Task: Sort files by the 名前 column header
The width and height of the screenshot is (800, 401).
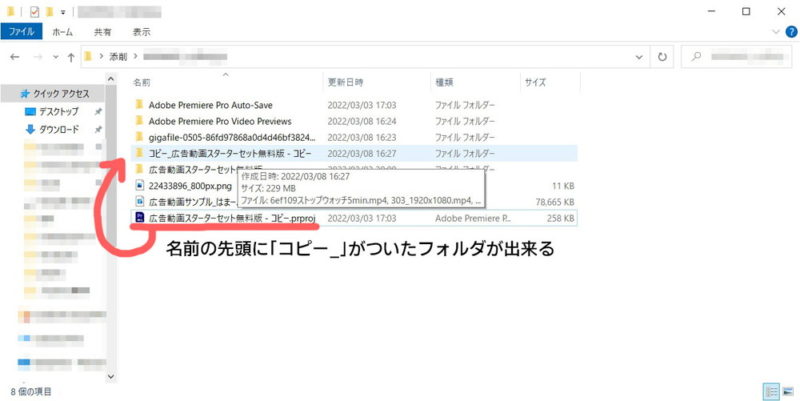Action: coord(142,82)
